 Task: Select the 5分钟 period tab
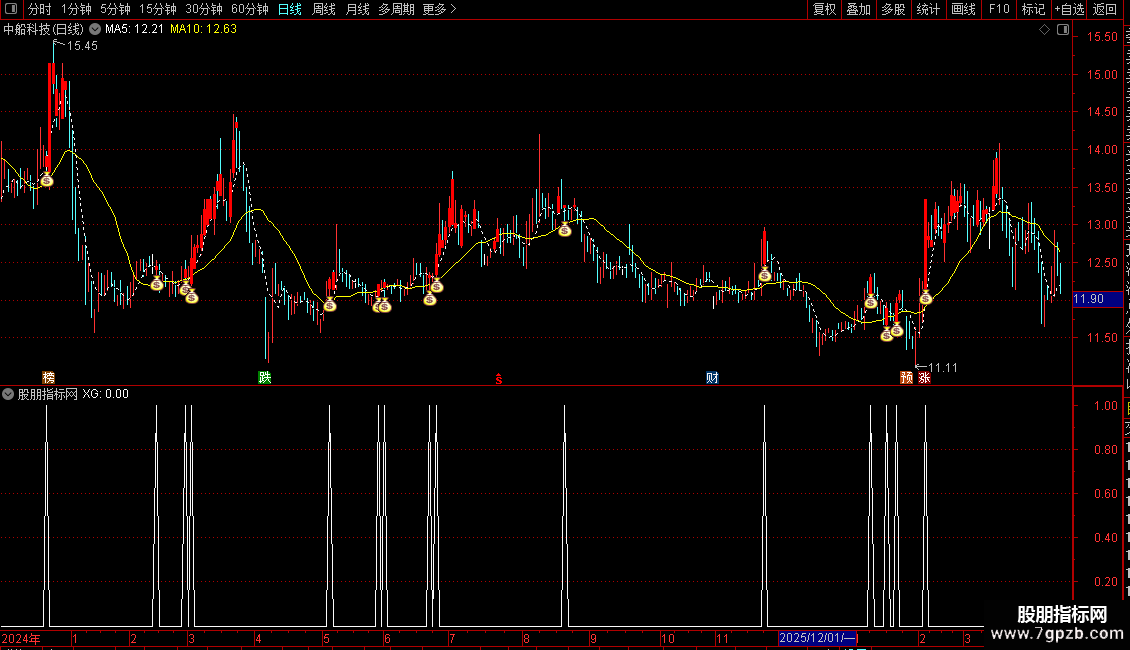tap(115, 9)
